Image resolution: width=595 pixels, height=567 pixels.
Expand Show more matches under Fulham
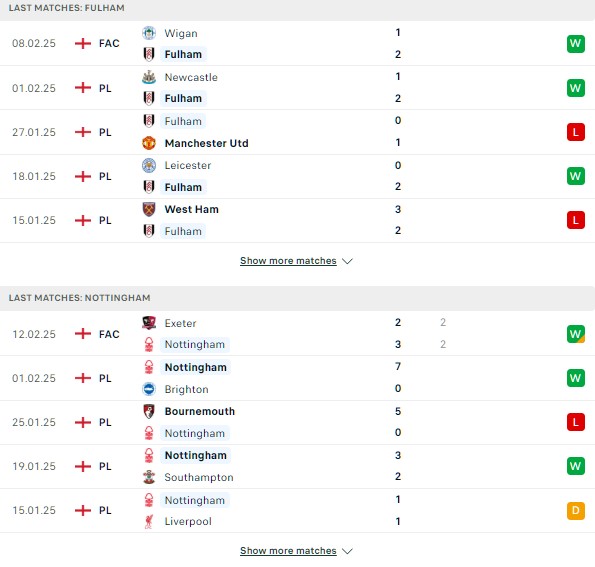click(288, 261)
